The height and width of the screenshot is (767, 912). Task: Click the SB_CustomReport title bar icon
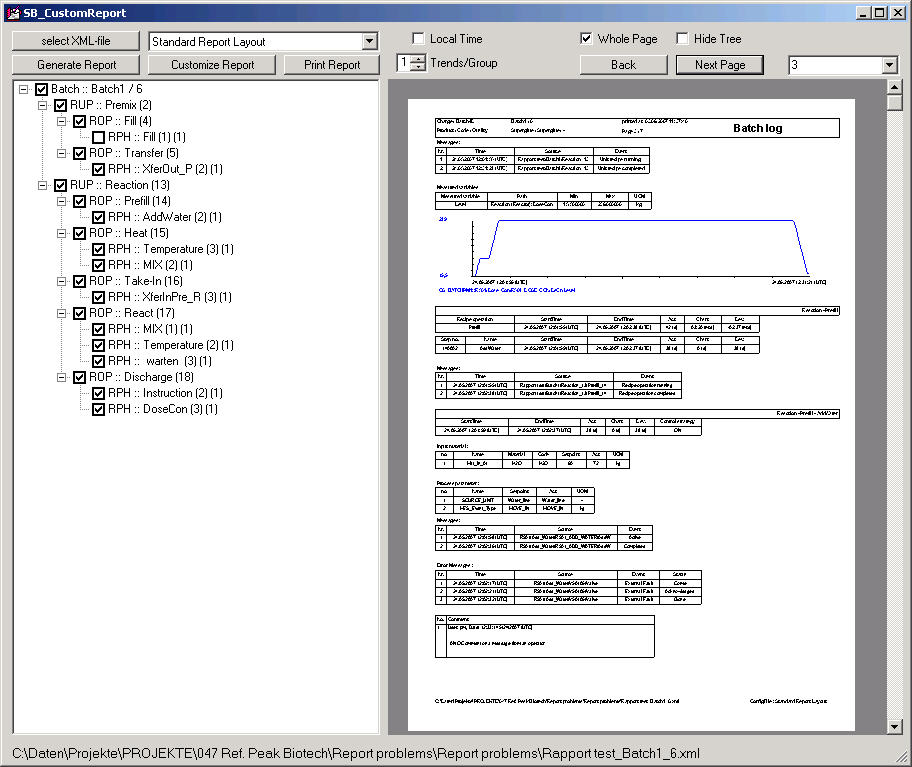click(12, 12)
